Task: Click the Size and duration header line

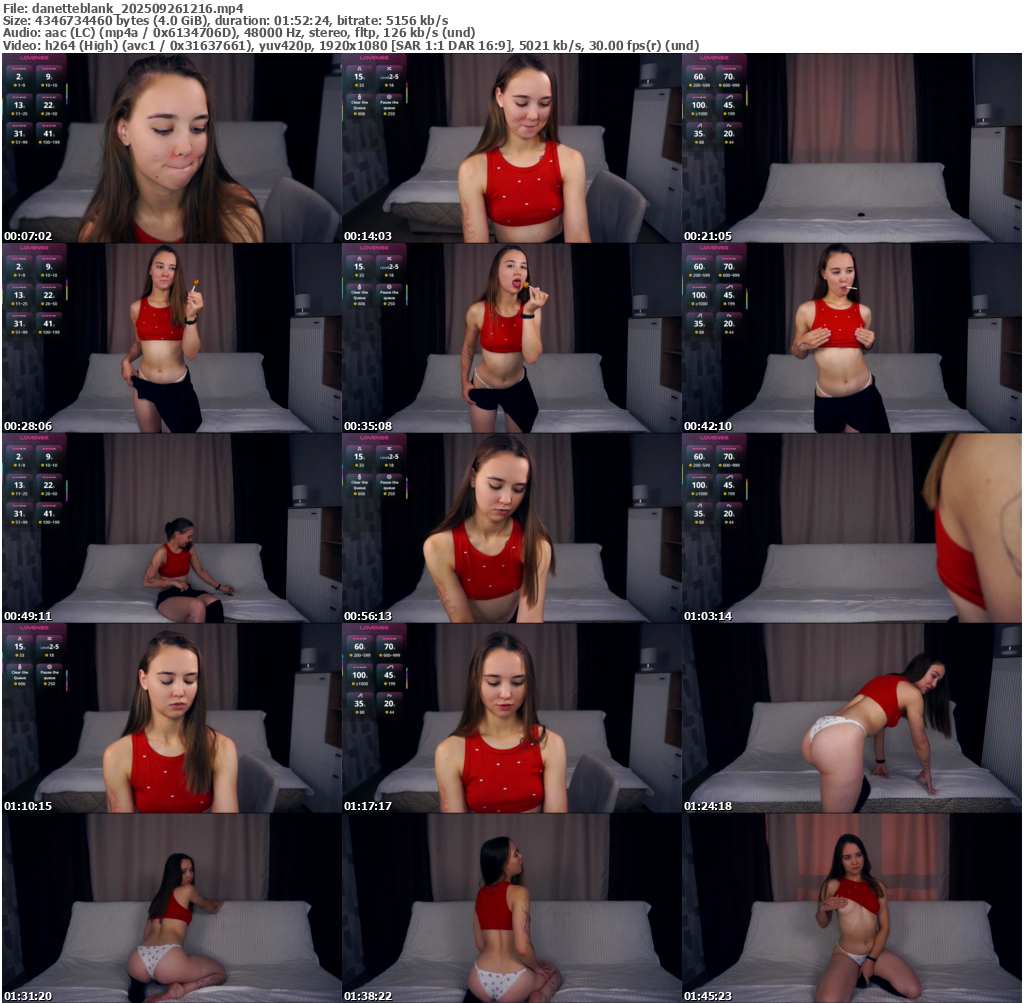Action: pyautogui.click(x=225, y=20)
